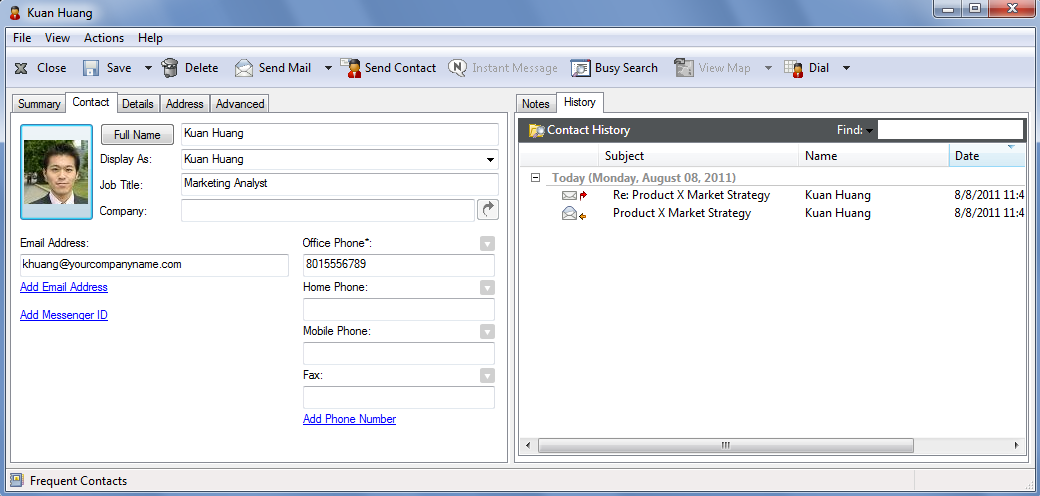Click the Full Name button
1040x496 pixels.
click(x=137, y=135)
